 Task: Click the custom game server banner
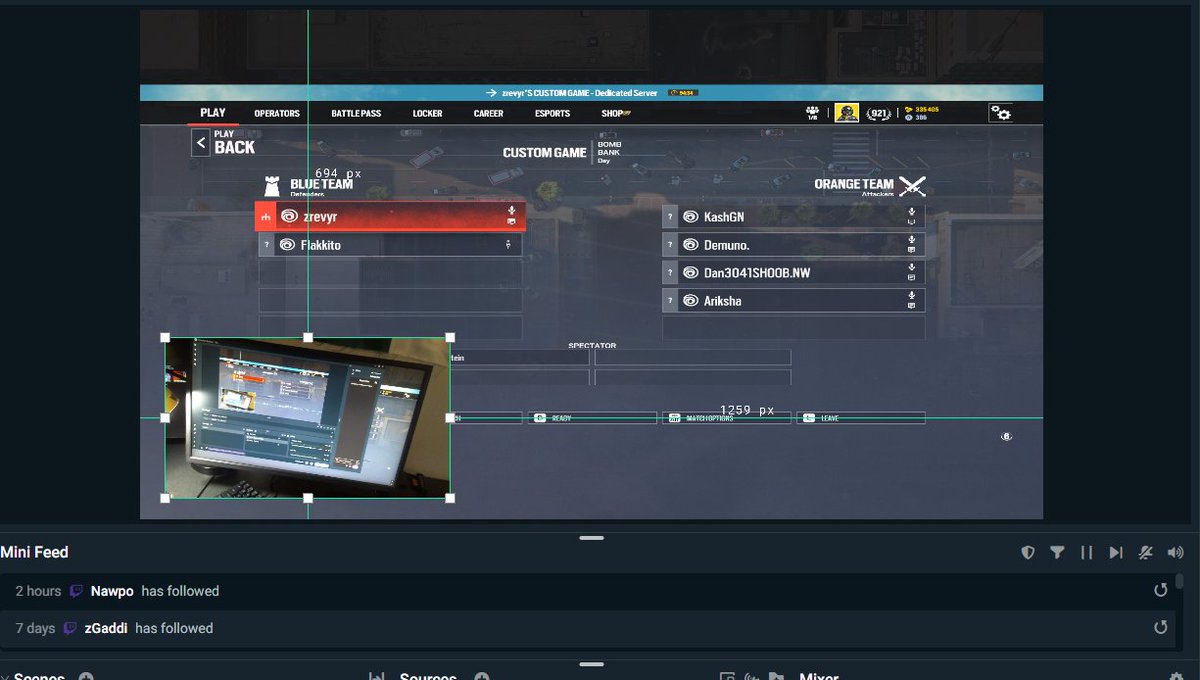tap(591, 93)
